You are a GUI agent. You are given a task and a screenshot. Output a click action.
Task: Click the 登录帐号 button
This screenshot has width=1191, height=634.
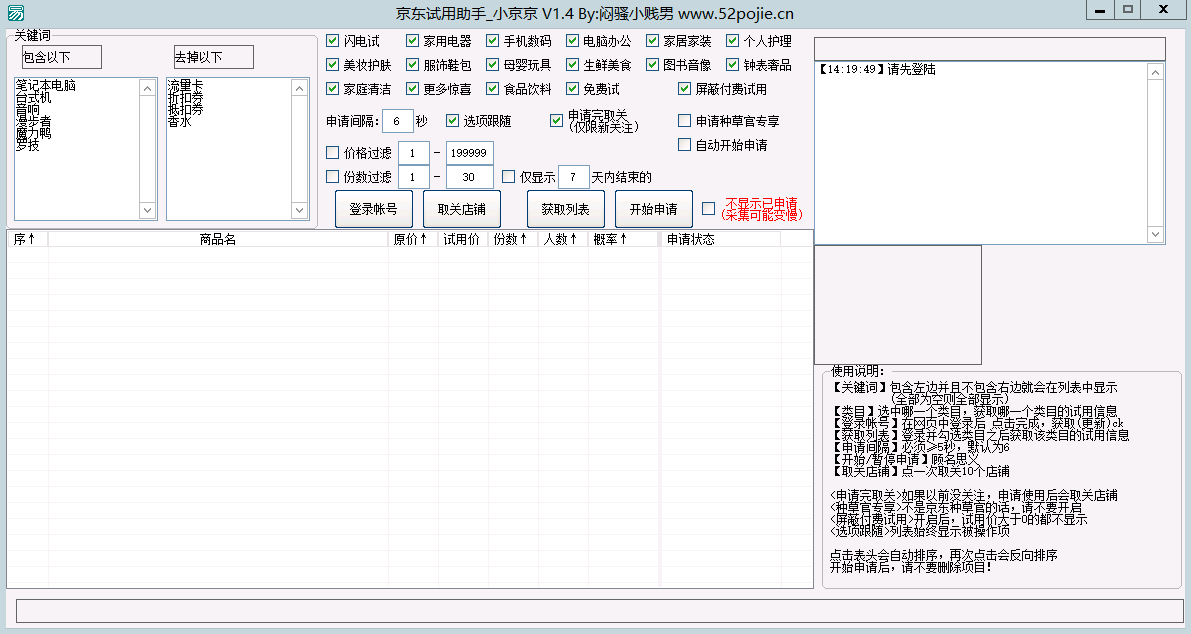click(374, 209)
